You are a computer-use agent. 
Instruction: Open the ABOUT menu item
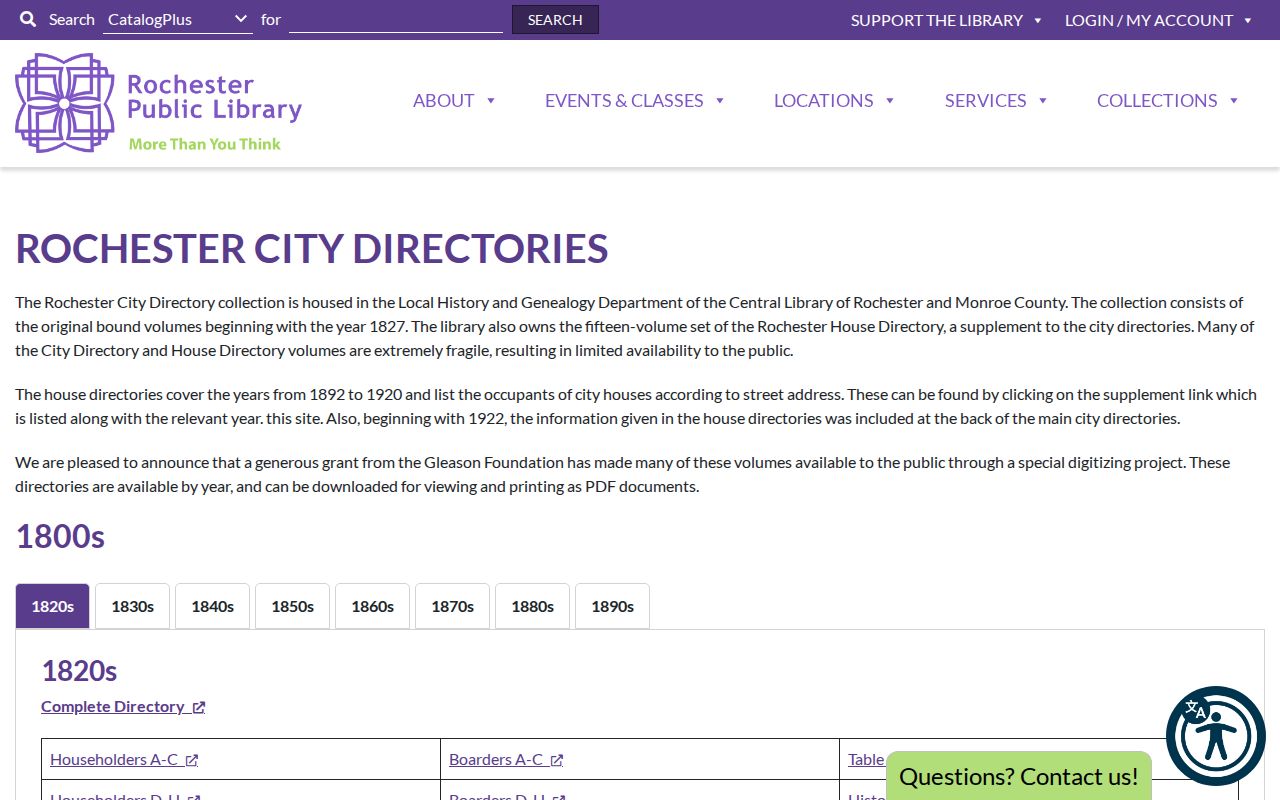[444, 100]
